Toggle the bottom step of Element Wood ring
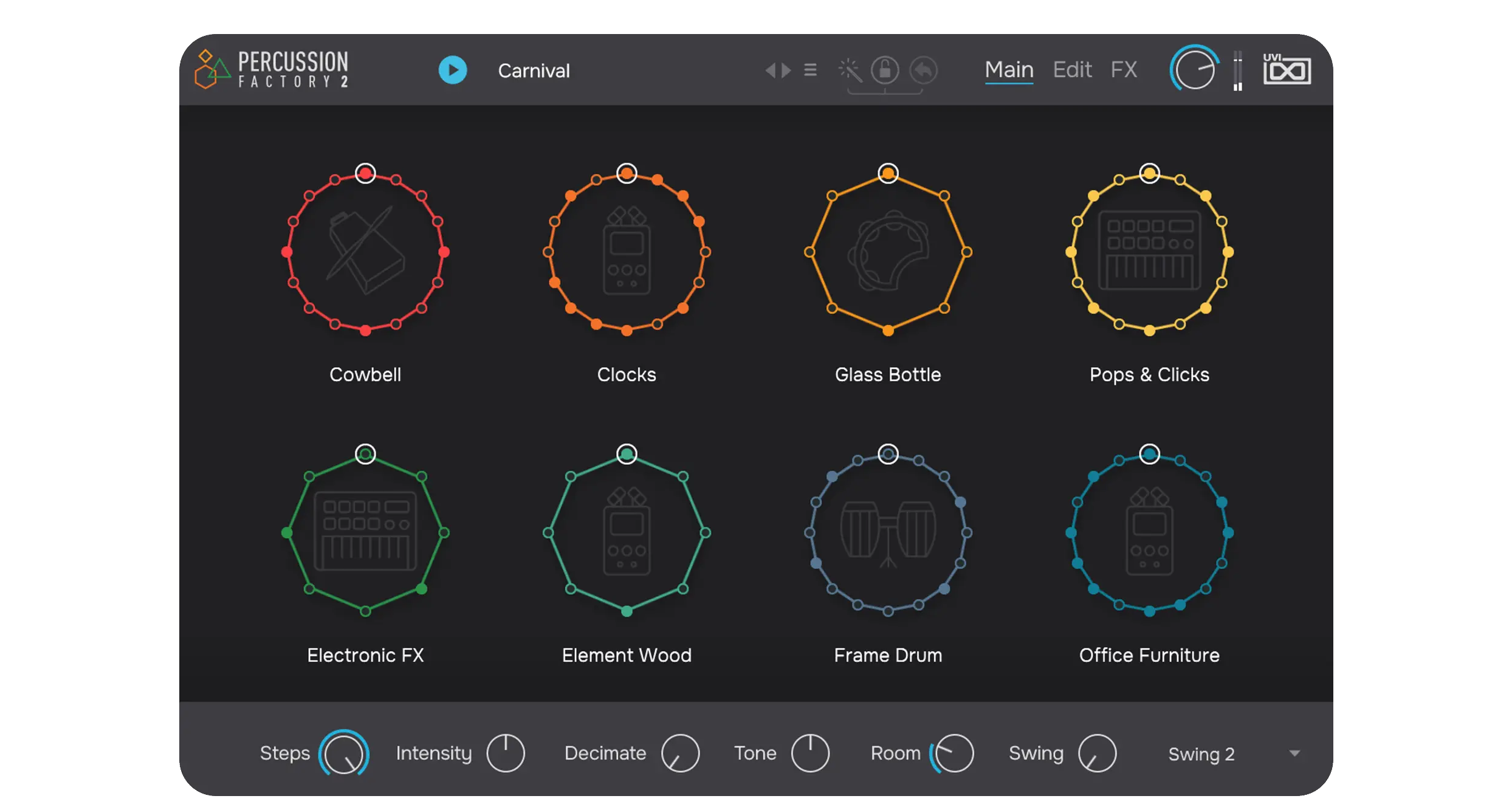Viewport: 1512px width, 807px height. click(x=627, y=611)
